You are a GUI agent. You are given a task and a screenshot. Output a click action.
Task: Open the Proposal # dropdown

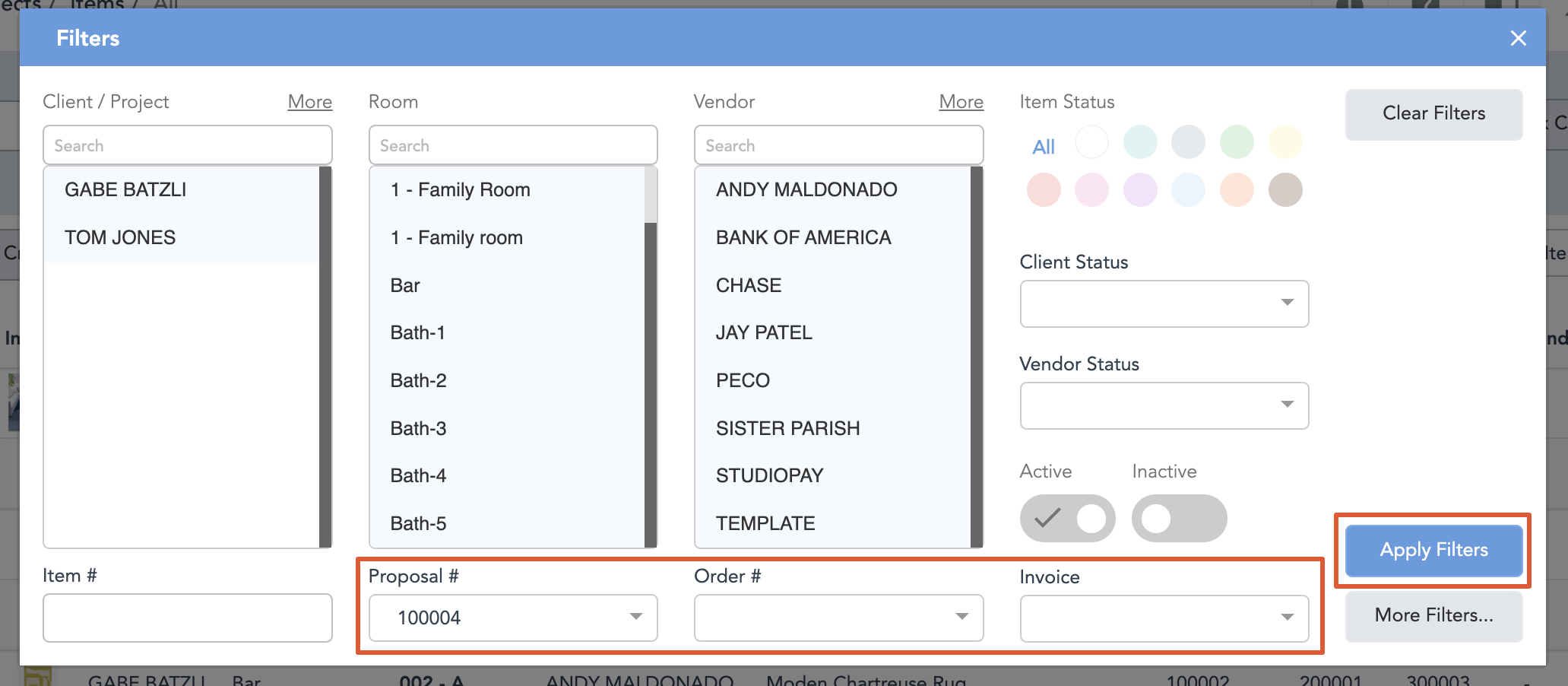[x=513, y=618]
